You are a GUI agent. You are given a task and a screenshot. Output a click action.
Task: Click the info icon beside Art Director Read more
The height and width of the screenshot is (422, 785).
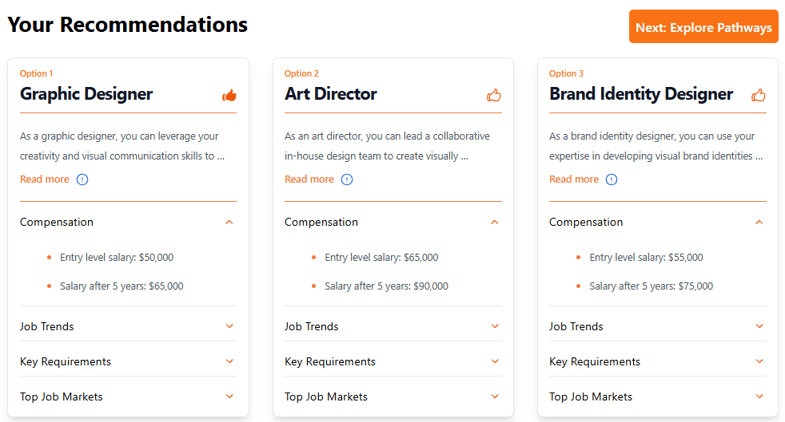(347, 180)
